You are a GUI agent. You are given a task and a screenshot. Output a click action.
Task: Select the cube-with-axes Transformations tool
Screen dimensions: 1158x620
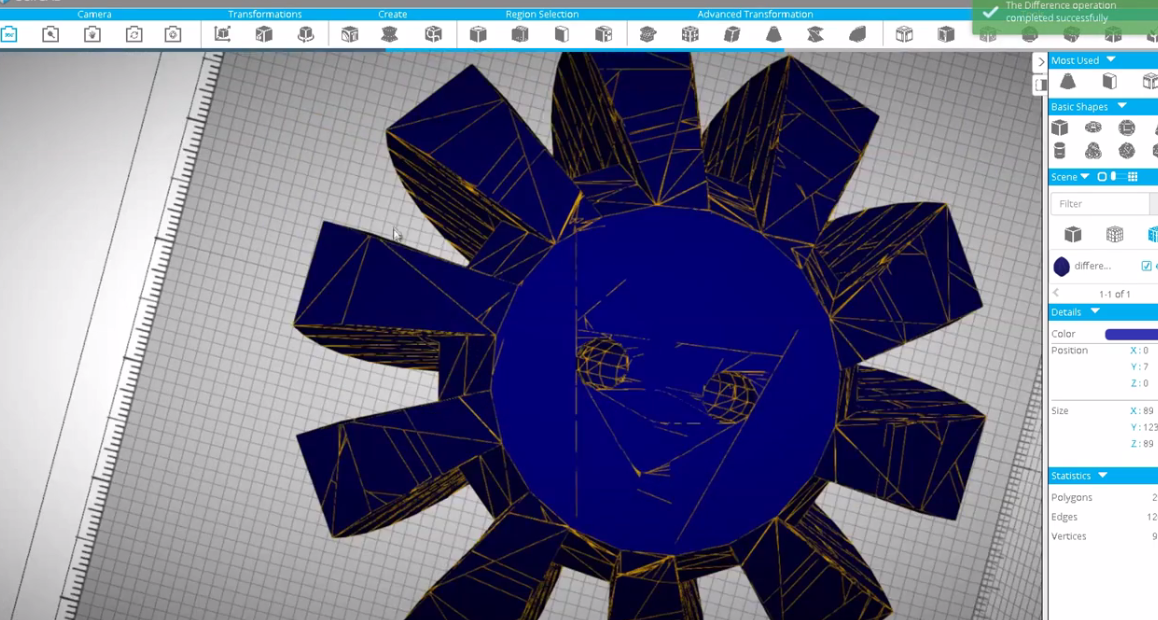coord(222,34)
